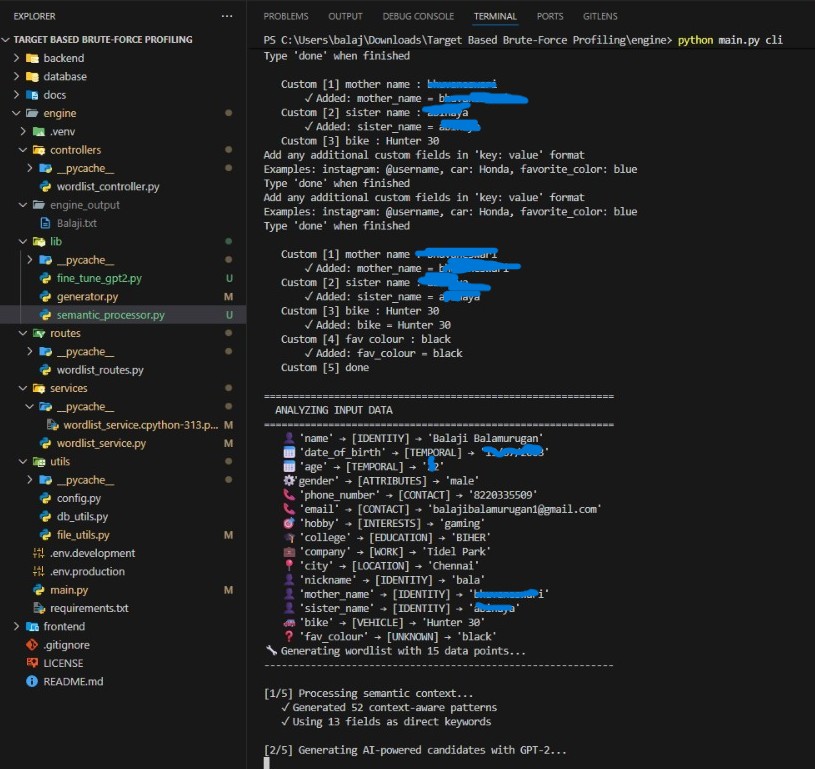Collapse the controllers folder chevron

[x=23, y=150]
